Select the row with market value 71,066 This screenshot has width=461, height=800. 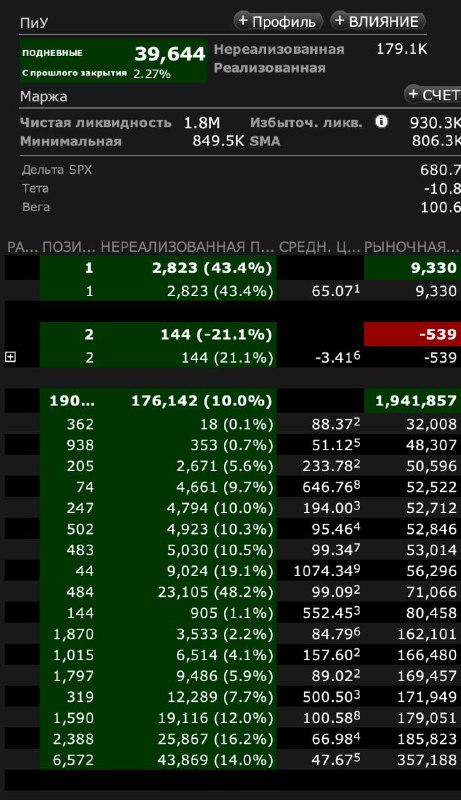(x=233, y=592)
